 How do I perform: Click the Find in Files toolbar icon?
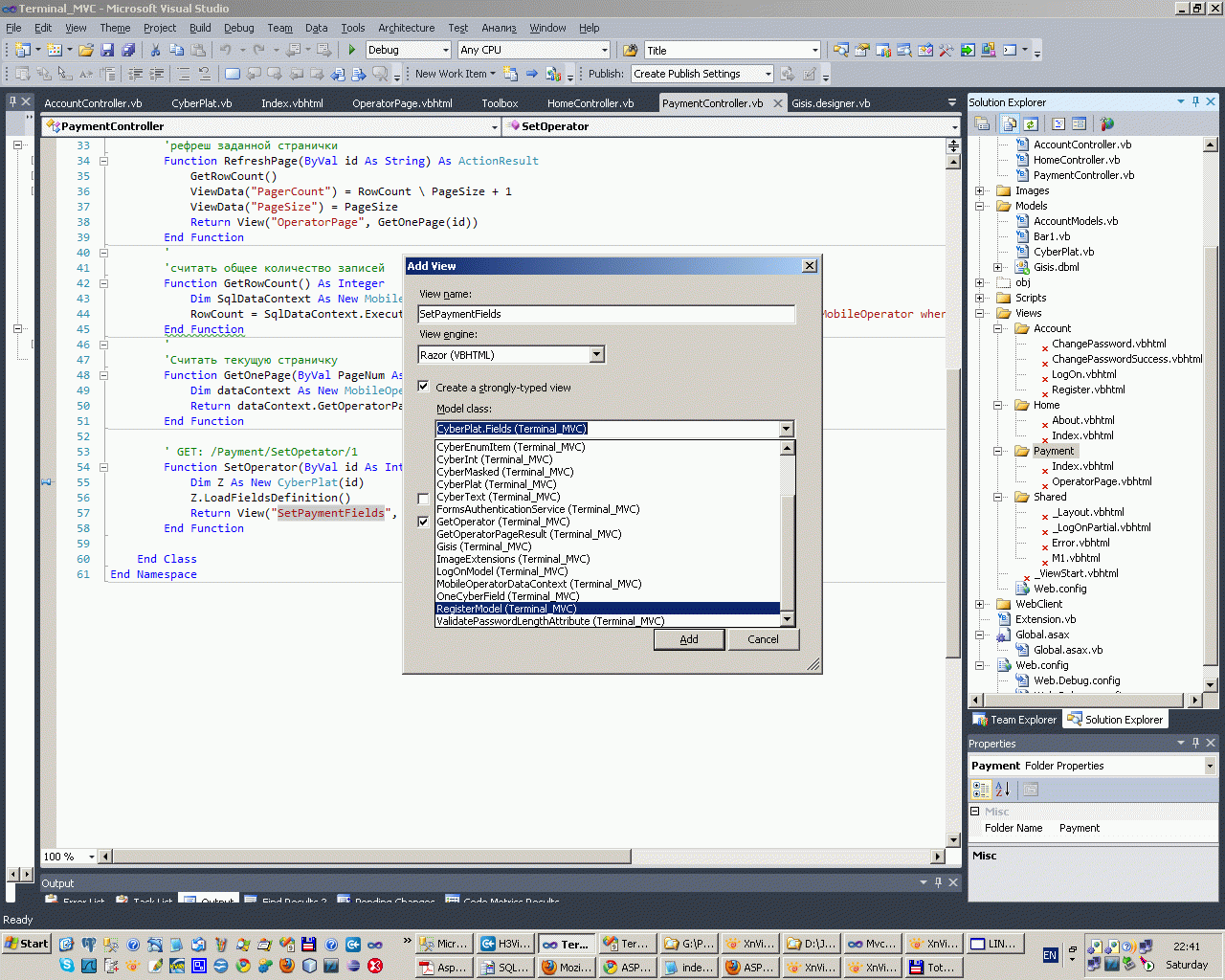(x=631, y=50)
